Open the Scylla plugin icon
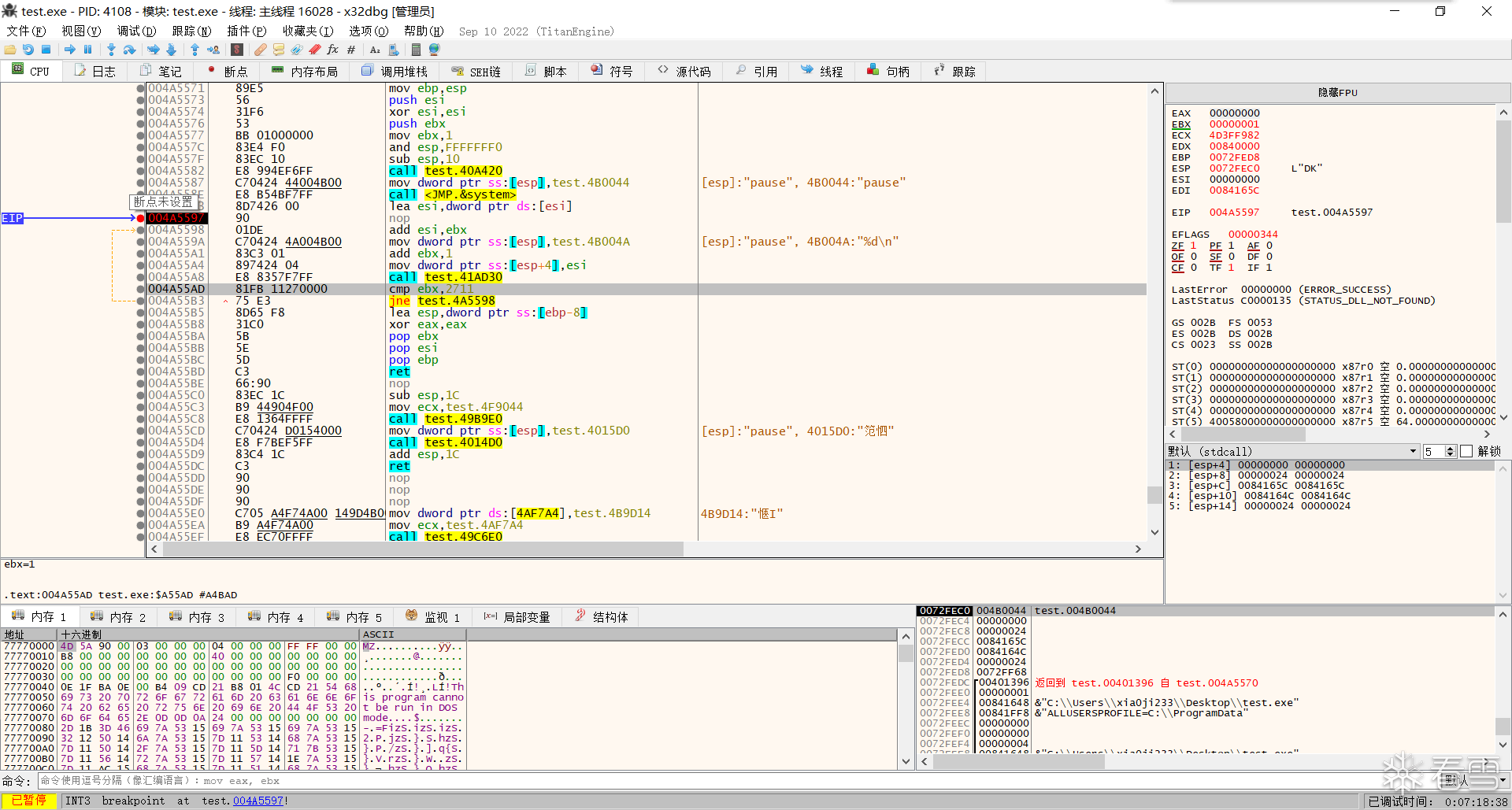The width and height of the screenshot is (1512, 810). [237, 50]
